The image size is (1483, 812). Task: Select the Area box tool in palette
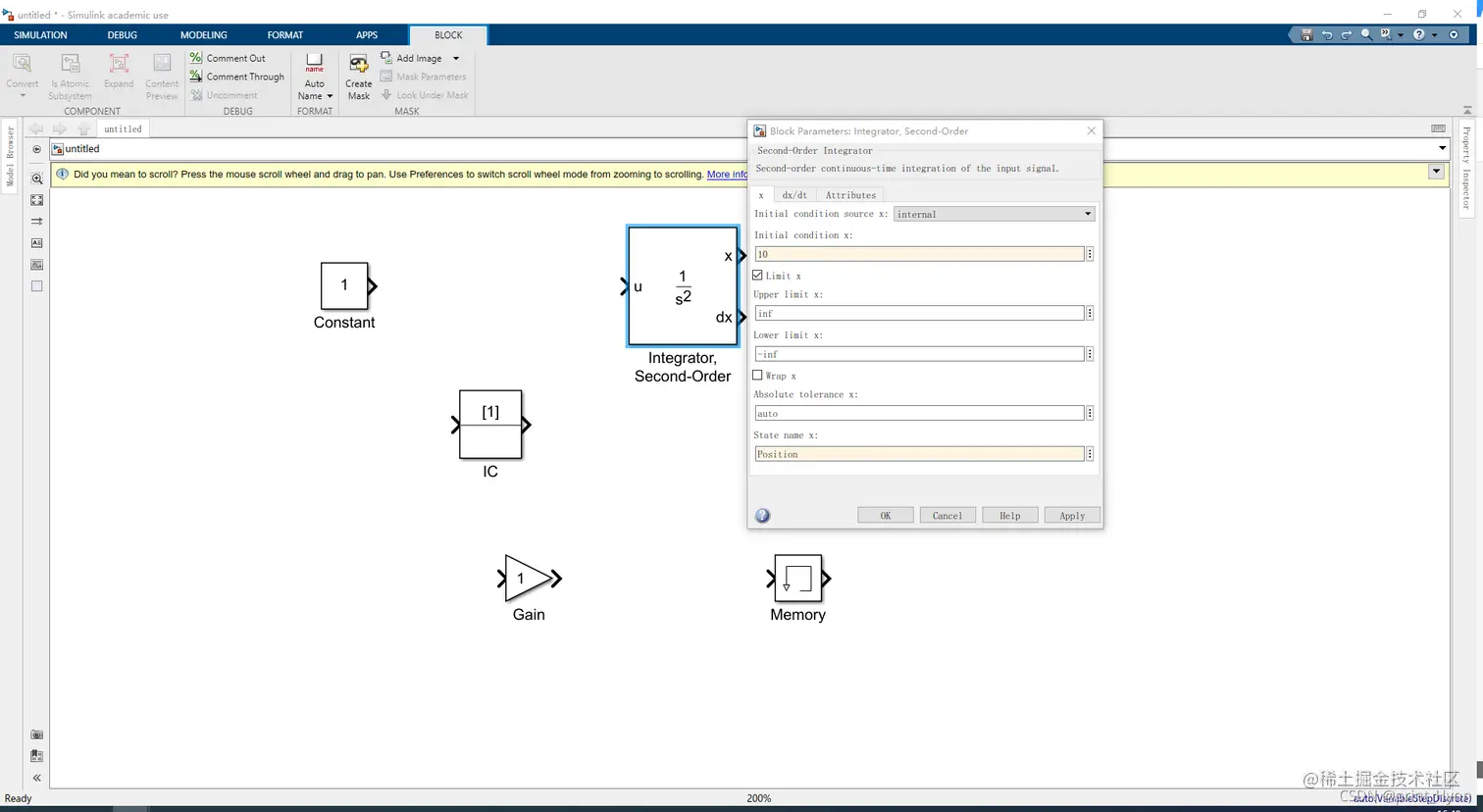(36, 286)
